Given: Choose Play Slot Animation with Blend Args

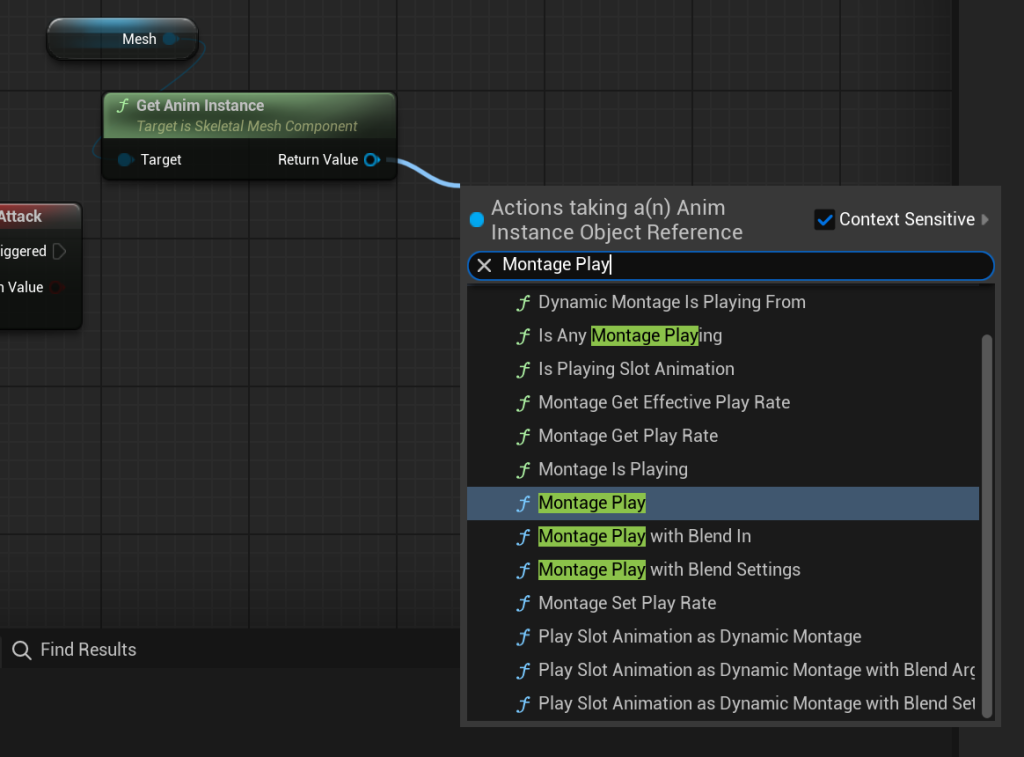Looking at the screenshot, I should pos(723,670).
